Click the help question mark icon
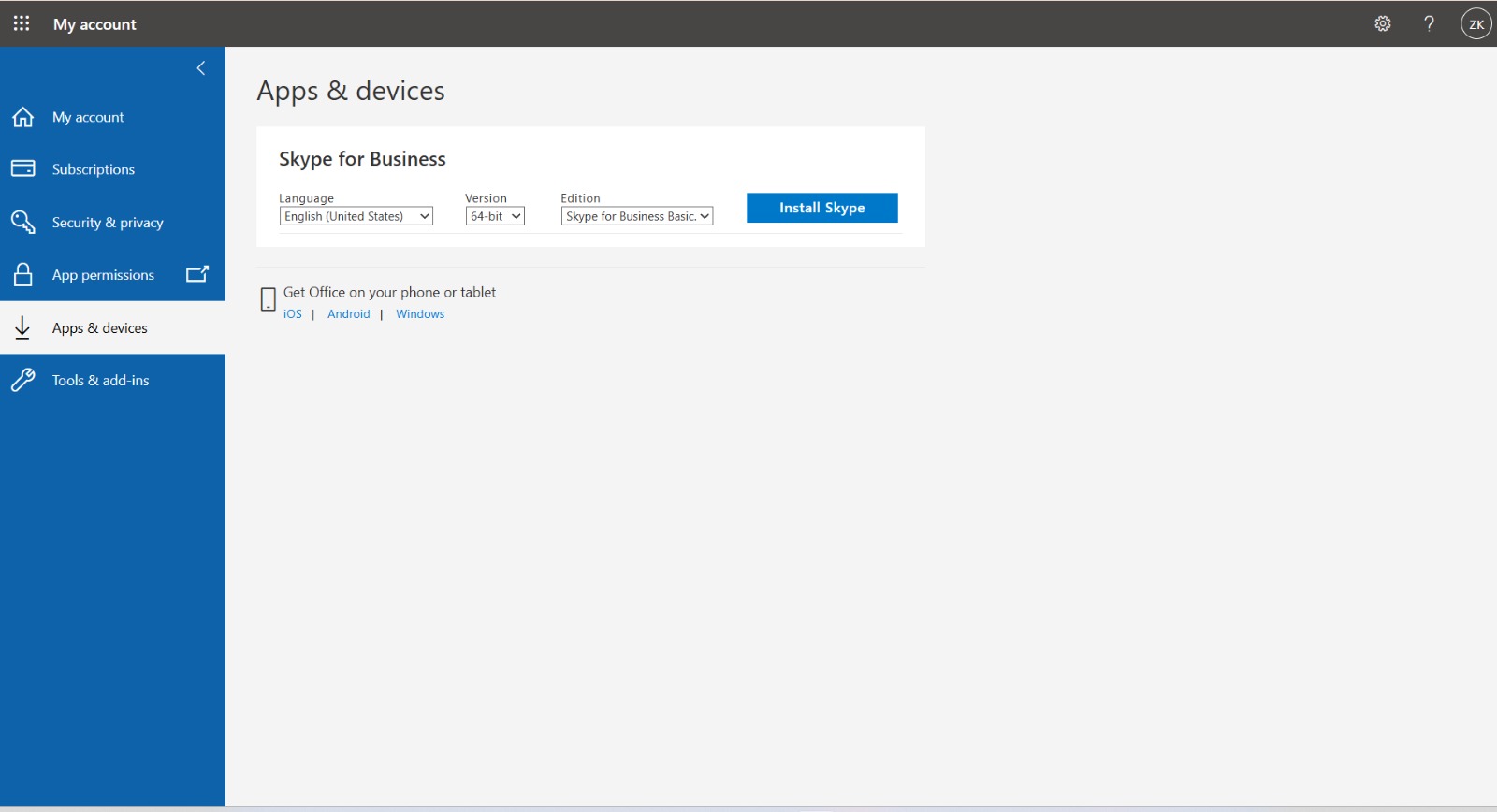Screen dimensions: 1497x812 point(1429,23)
